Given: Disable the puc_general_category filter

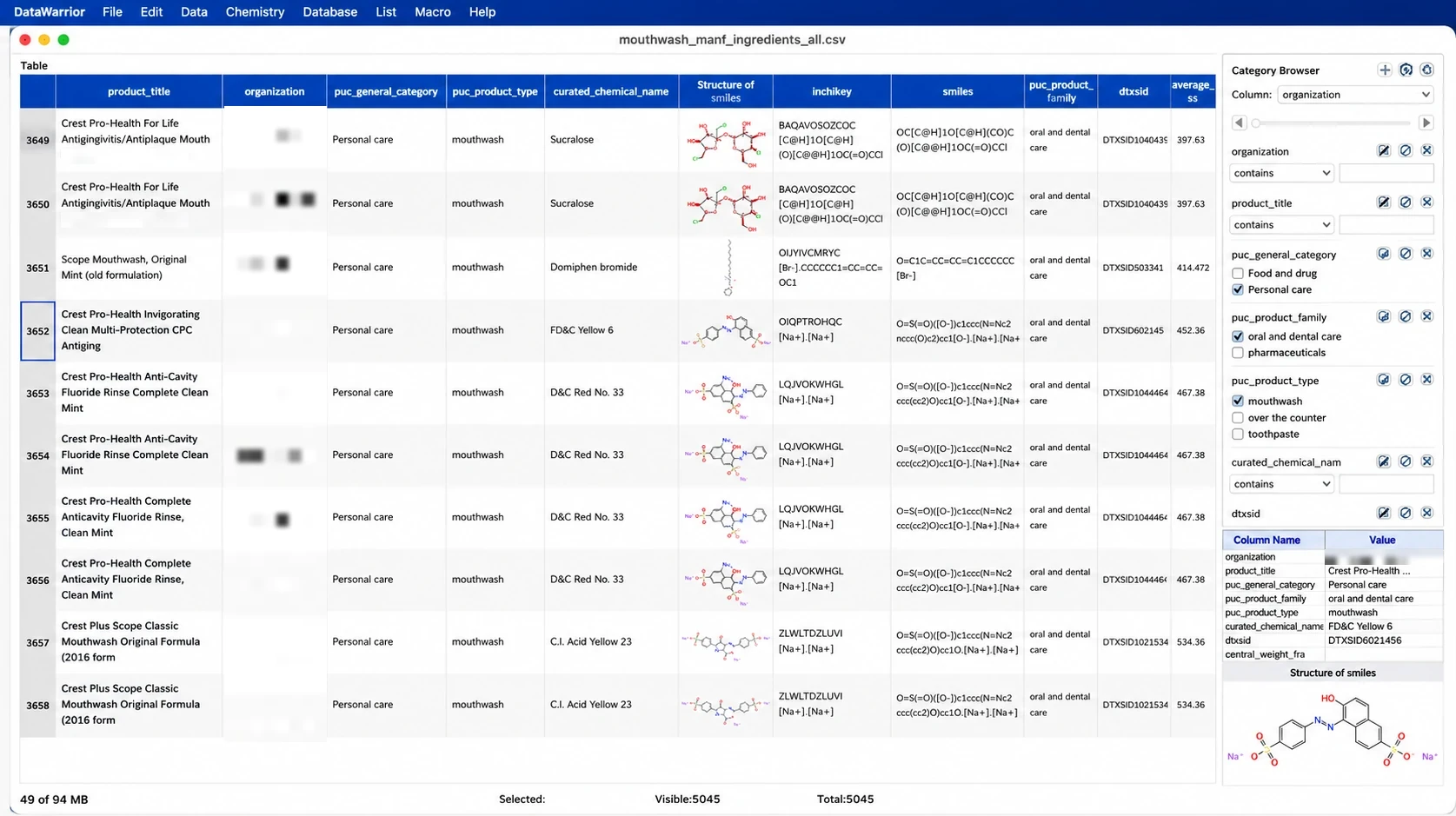Looking at the screenshot, I should click(1405, 254).
